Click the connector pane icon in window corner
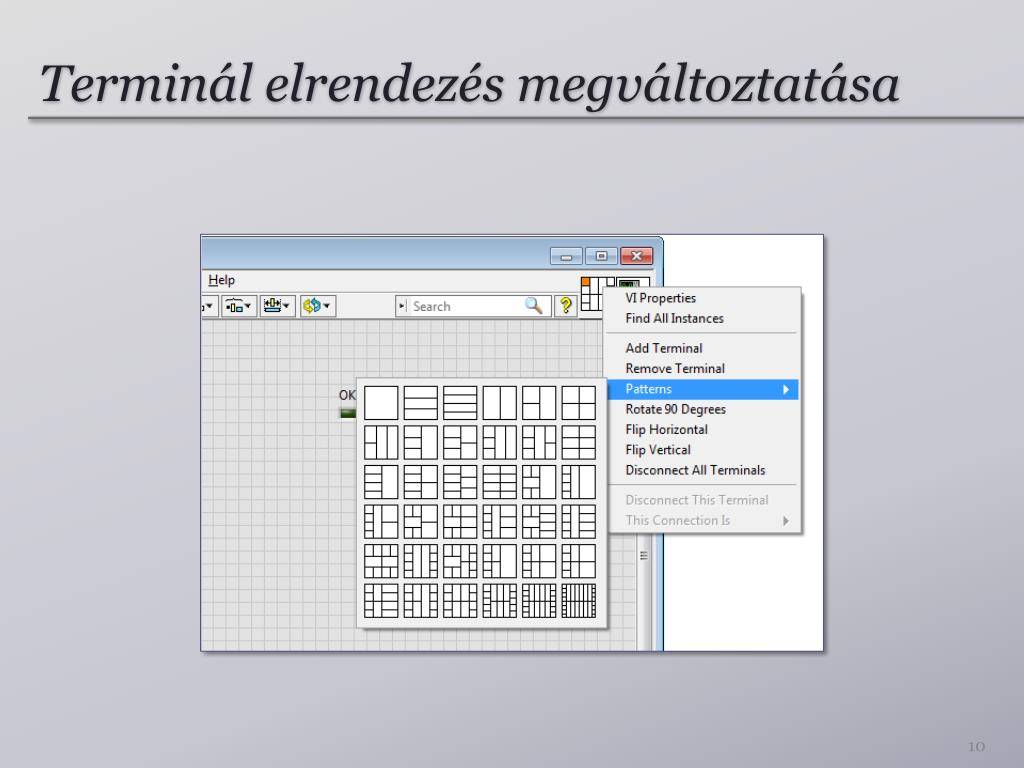The width and height of the screenshot is (1024, 768). pos(592,293)
